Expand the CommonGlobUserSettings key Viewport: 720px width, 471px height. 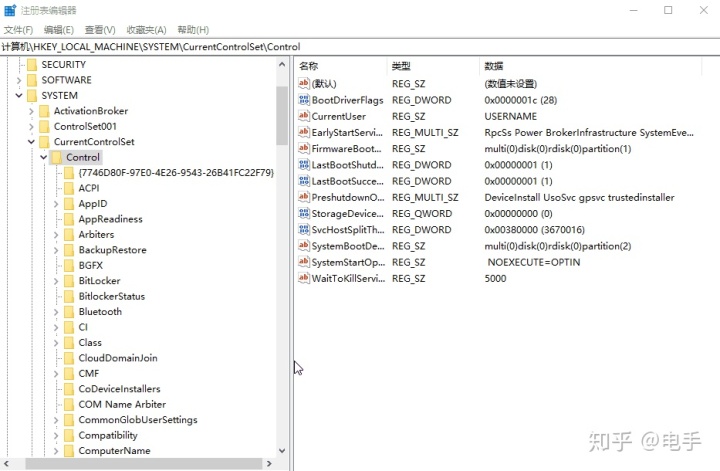(56, 420)
